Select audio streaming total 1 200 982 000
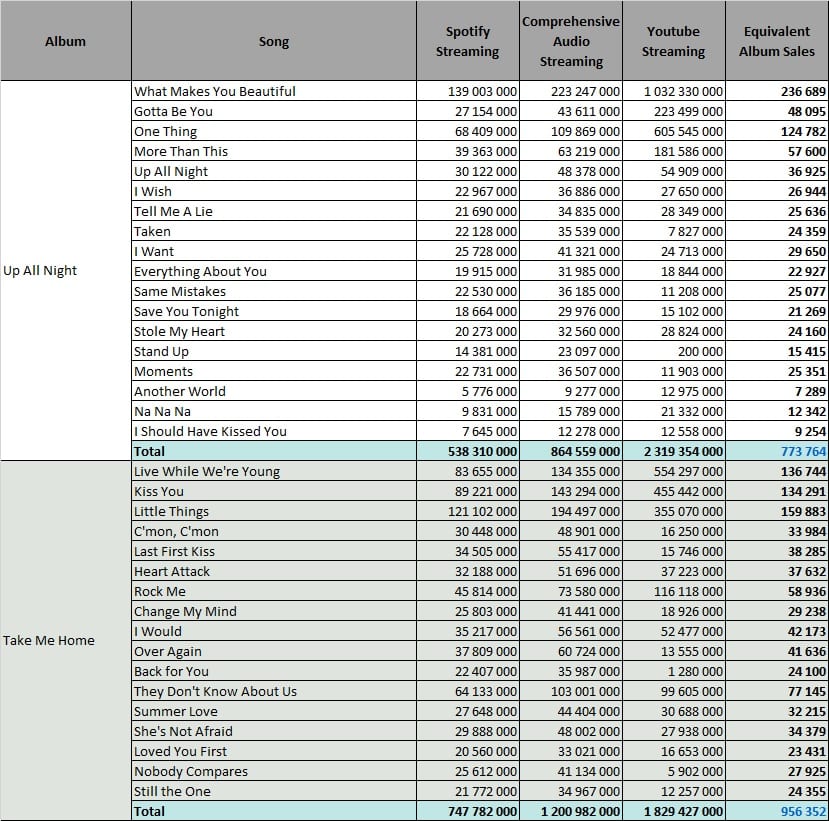This screenshot has width=829, height=821. (x=571, y=811)
